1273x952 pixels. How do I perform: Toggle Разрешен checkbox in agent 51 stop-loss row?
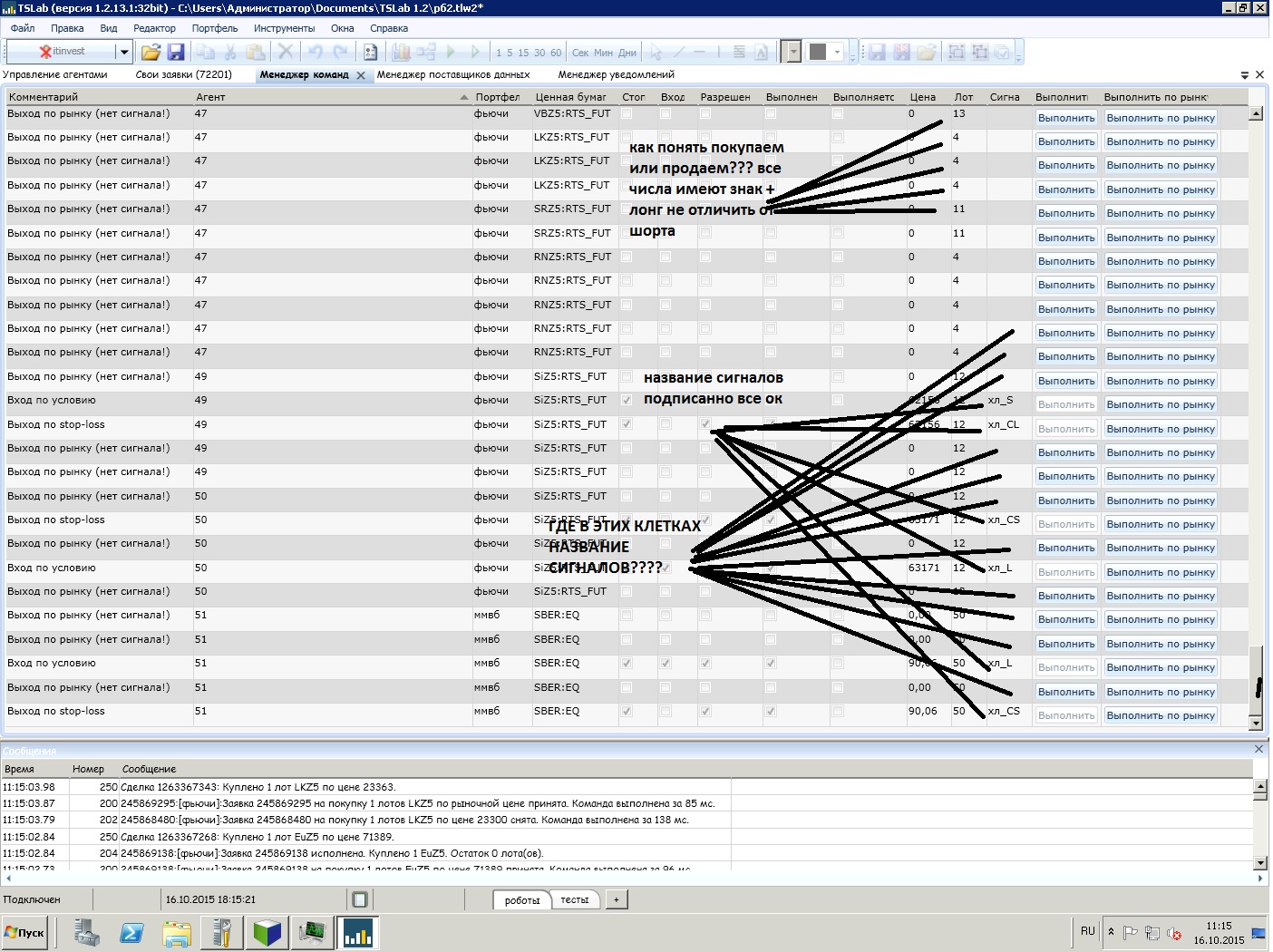pyautogui.click(x=705, y=712)
